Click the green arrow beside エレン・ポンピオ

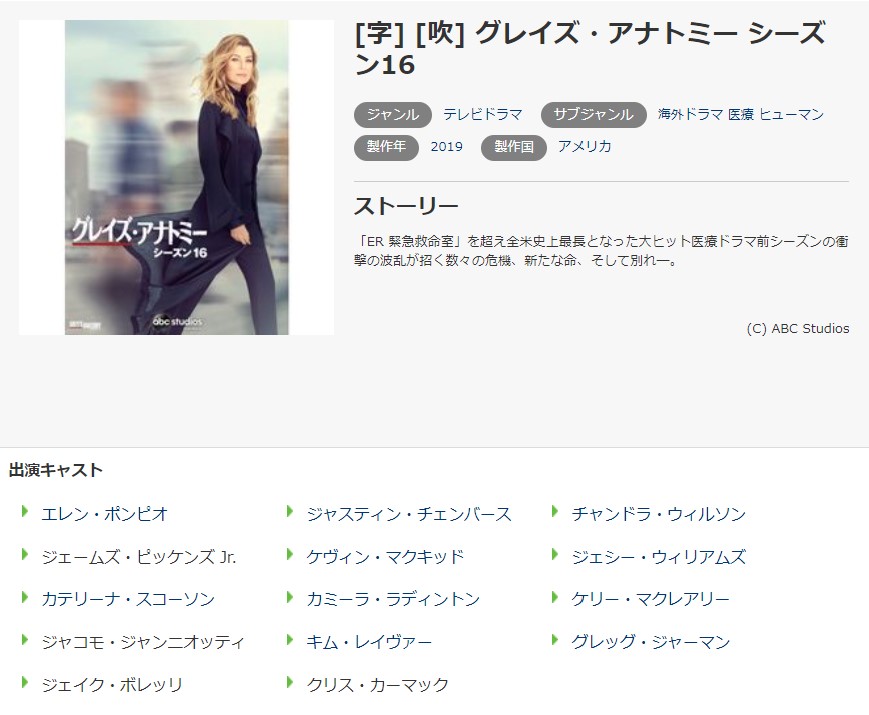click(24, 511)
